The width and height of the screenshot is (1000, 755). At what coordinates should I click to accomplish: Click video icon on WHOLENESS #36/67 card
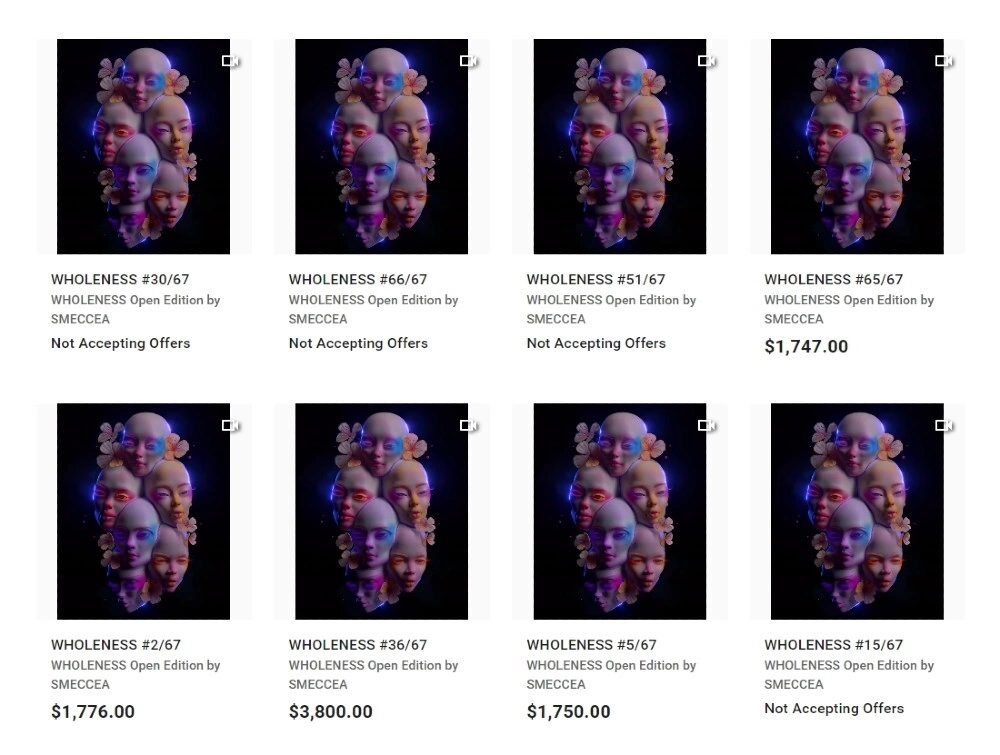(469, 426)
